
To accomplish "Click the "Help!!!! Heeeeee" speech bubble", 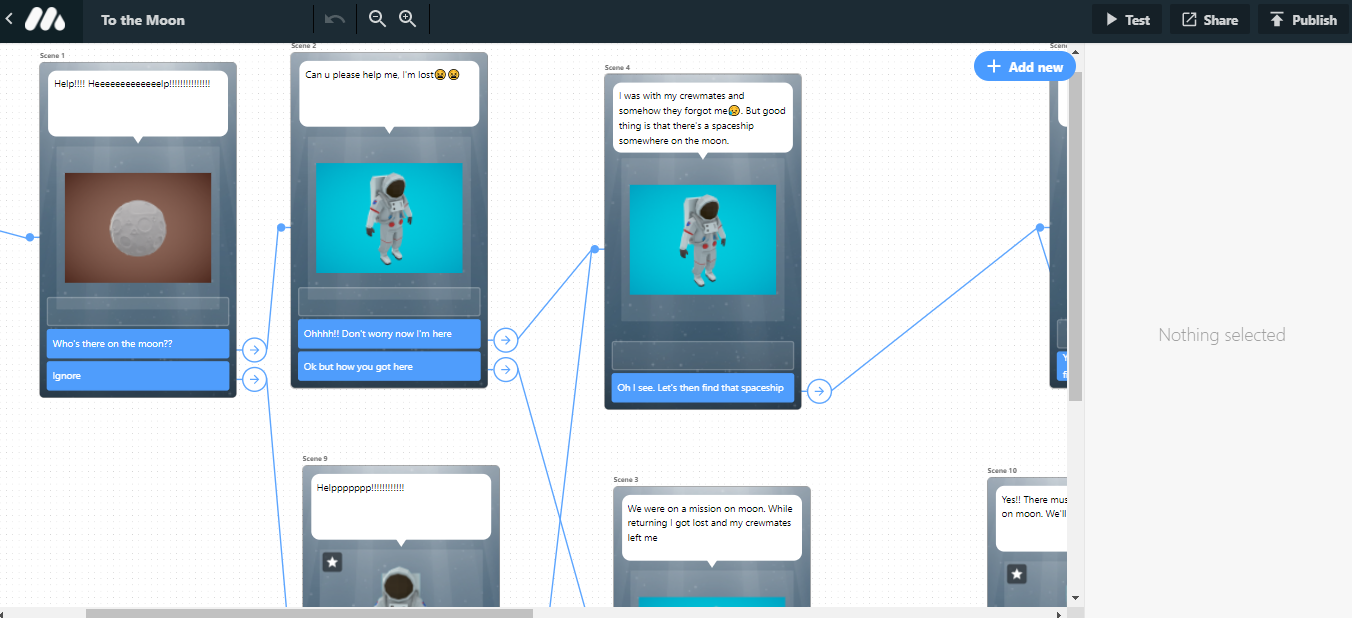I will [x=138, y=104].
